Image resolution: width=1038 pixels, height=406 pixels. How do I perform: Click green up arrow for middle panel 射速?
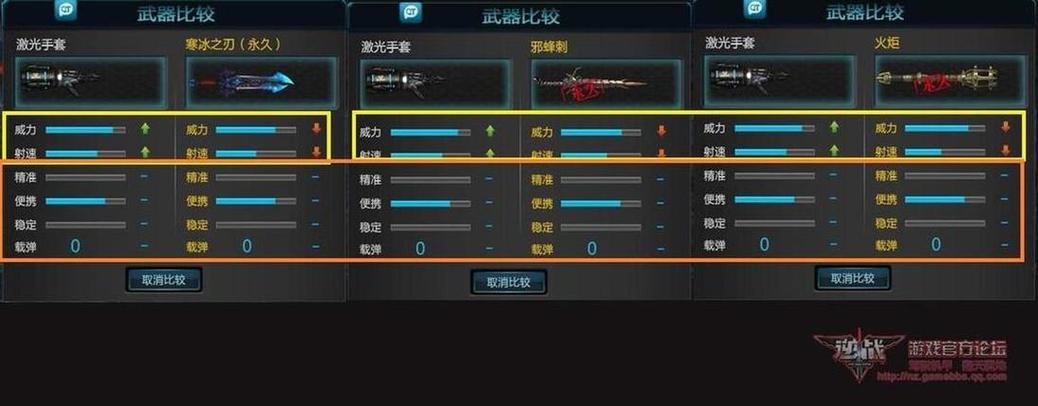(x=490, y=154)
